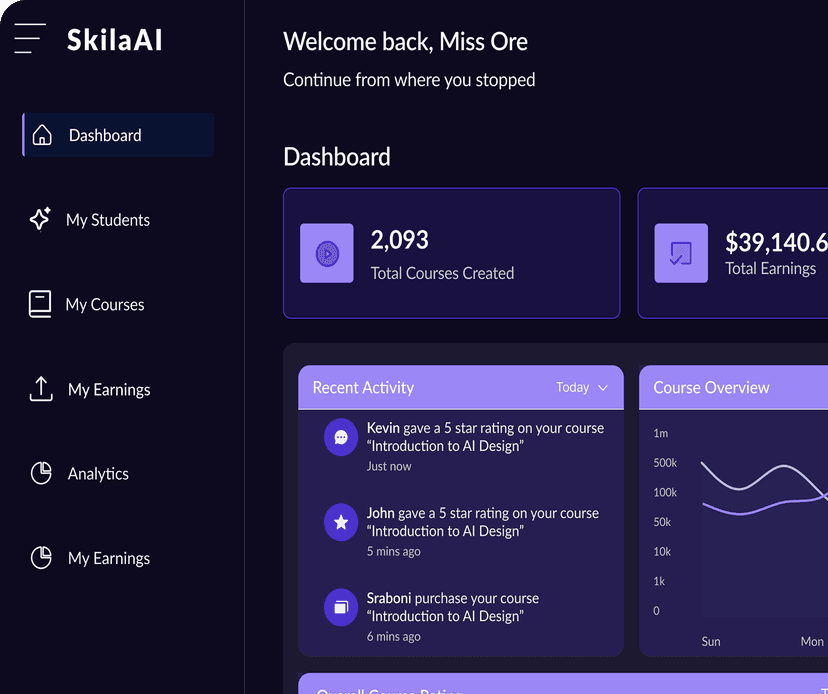
Task: Open Kevin's Introduction to AI Design rating
Action: (485, 437)
